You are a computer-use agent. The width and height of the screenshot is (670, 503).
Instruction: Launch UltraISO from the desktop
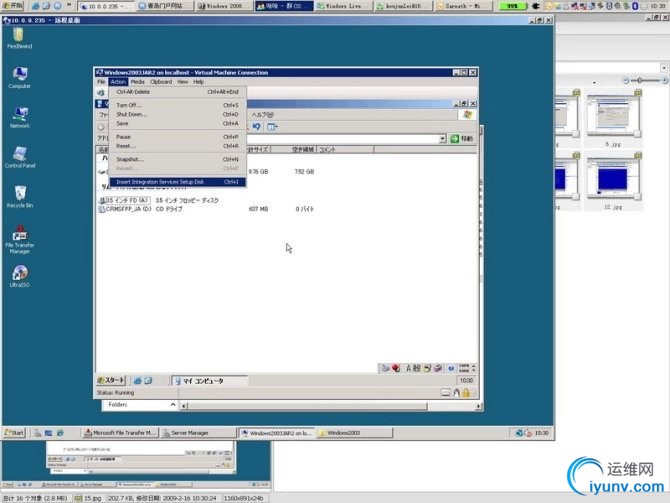(20, 276)
